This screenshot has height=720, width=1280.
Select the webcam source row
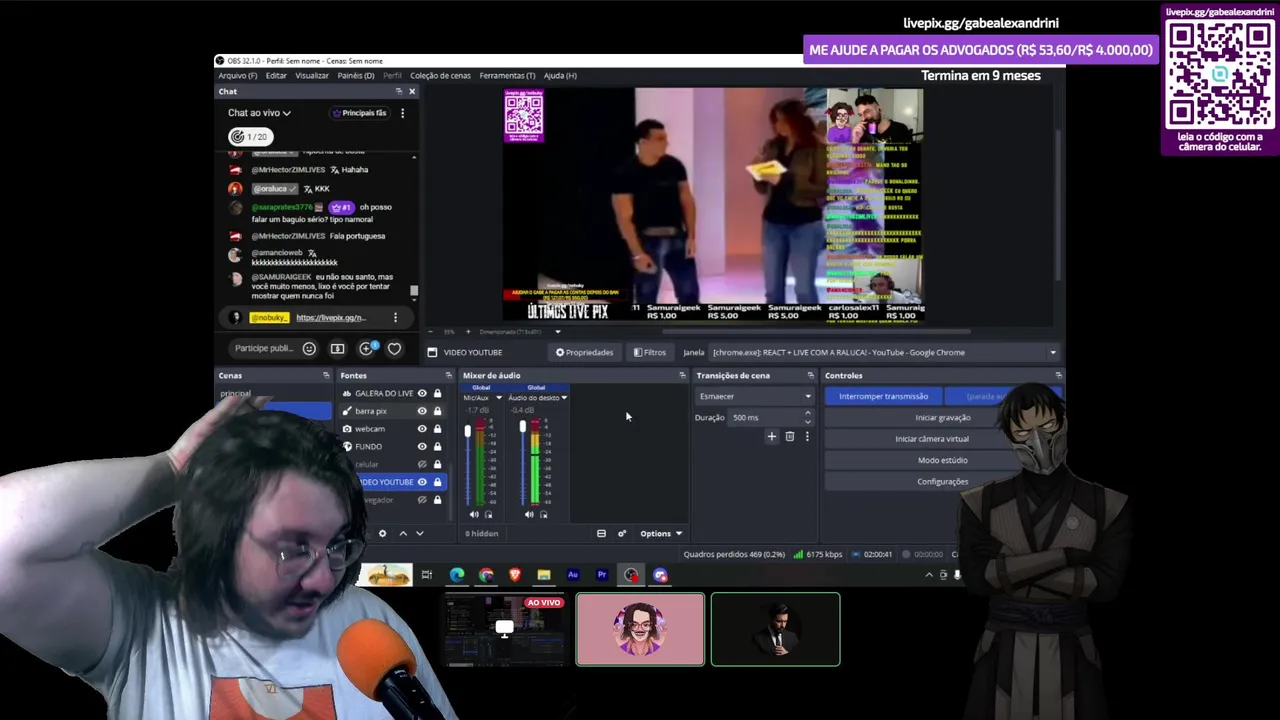coord(393,428)
